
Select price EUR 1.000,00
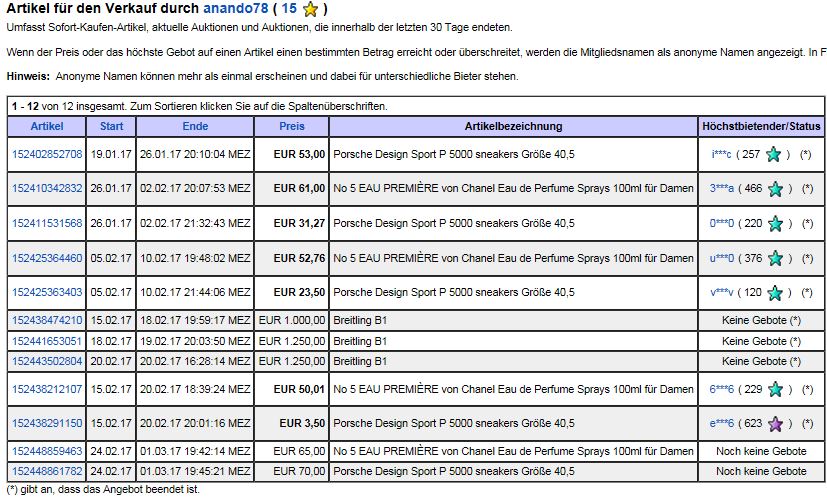point(292,321)
